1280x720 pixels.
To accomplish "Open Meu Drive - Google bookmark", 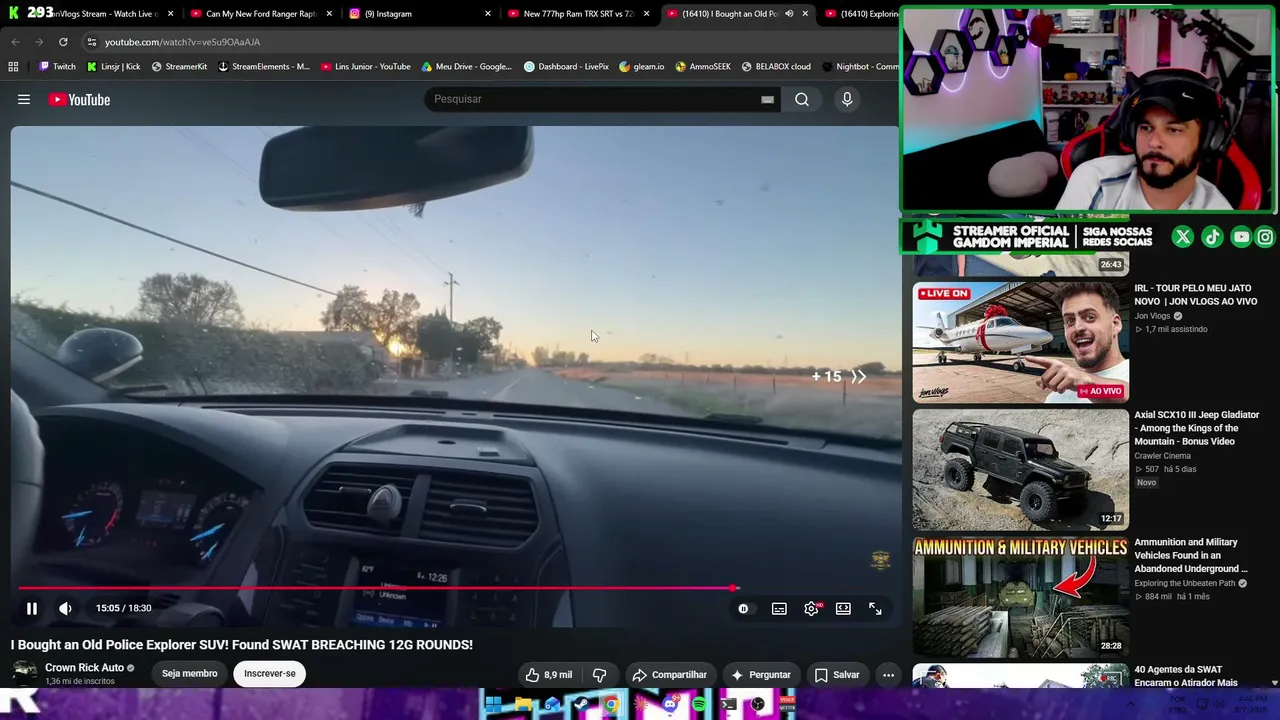I will (466, 67).
